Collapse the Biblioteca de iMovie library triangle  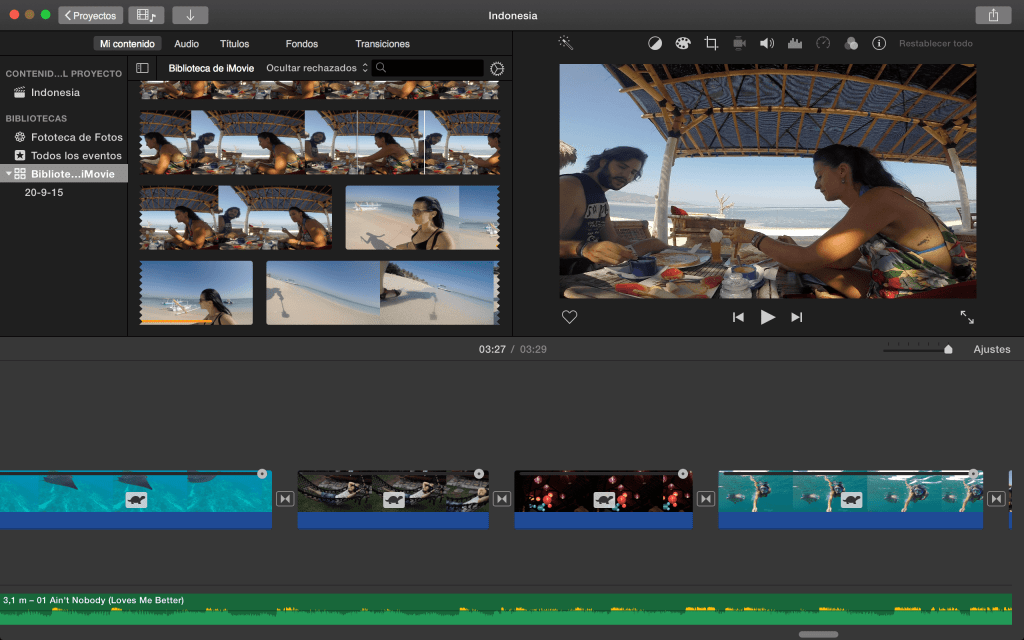pos(8,174)
